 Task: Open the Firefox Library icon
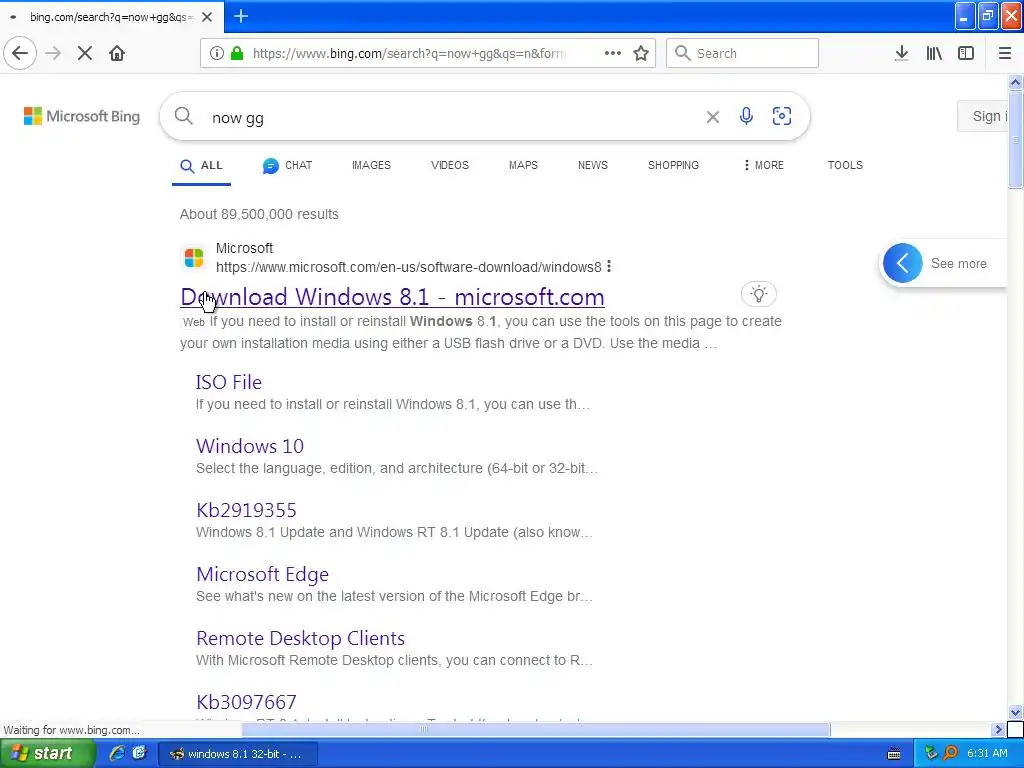click(x=934, y=53)
